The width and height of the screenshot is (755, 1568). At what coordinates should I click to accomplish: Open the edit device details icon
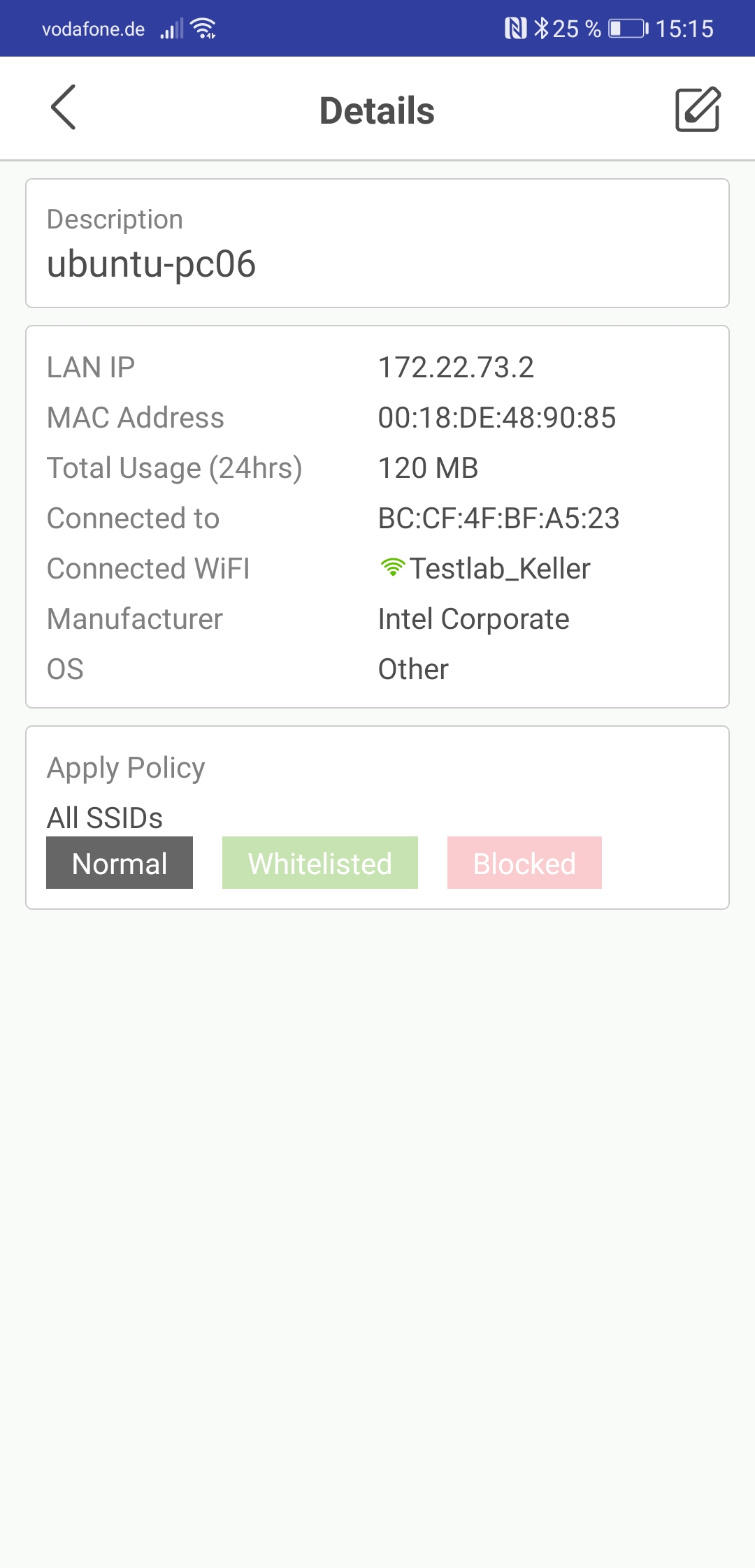point(697,109)
